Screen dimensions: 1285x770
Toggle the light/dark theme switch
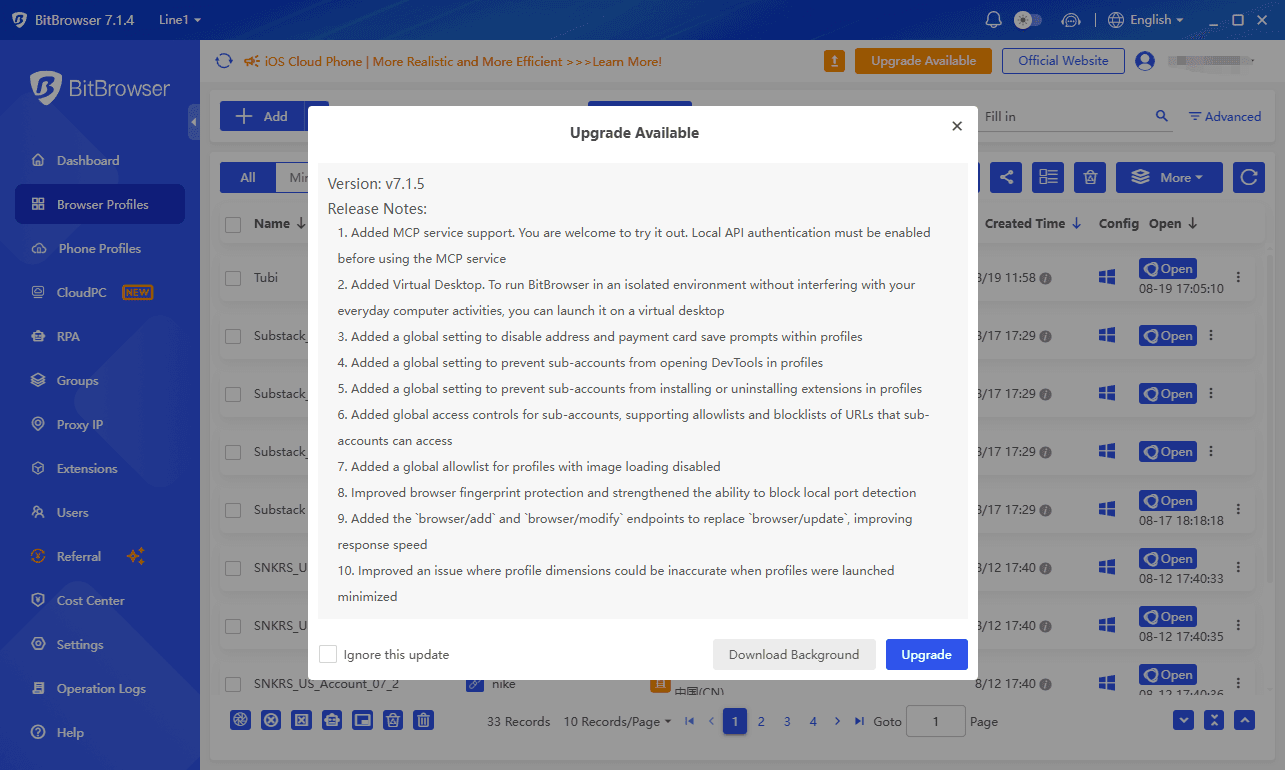click(1027, 20)
